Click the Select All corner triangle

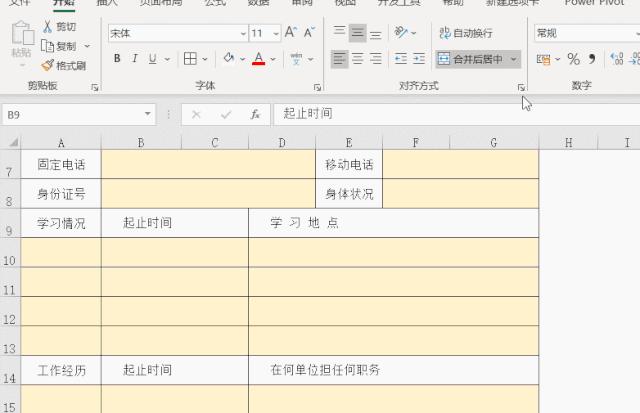click(x=13, y=142)
